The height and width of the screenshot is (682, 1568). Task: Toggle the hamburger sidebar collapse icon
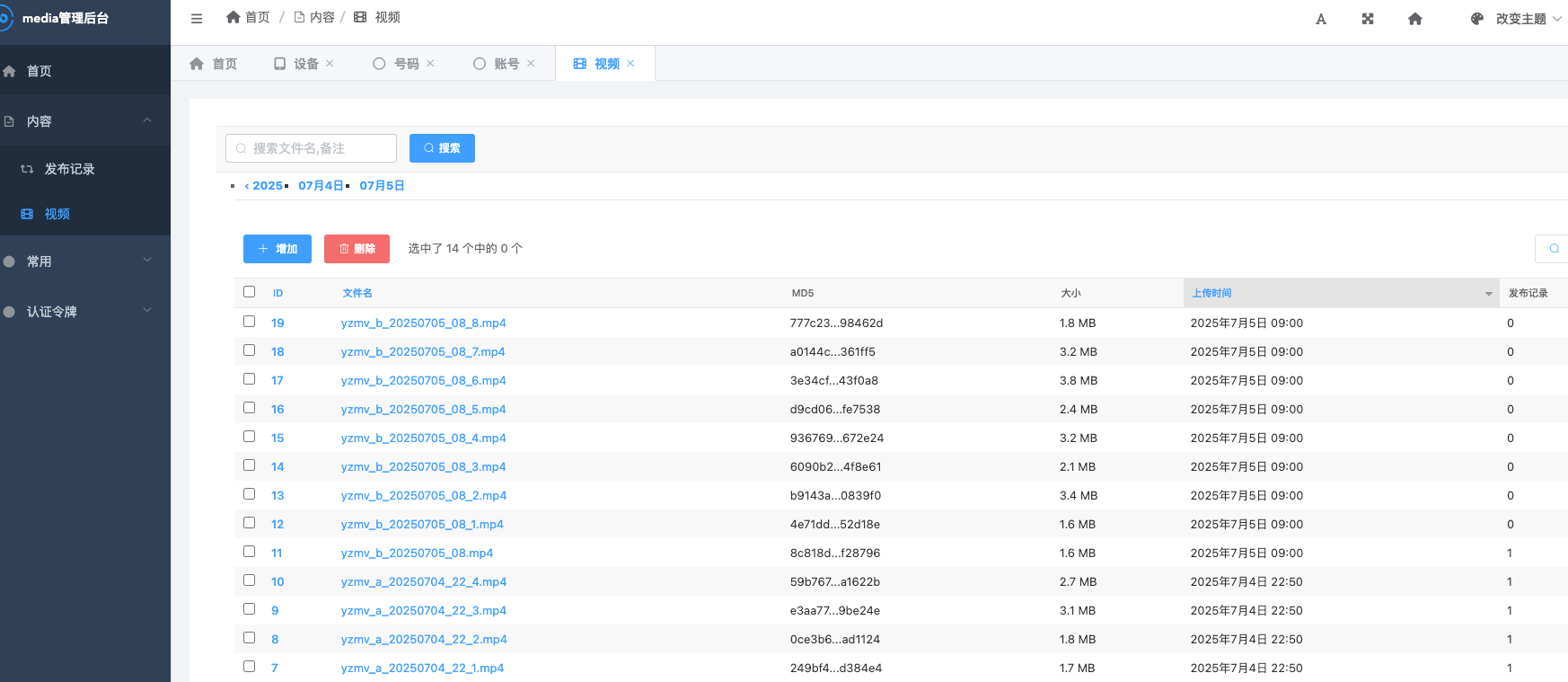(197, 18)
